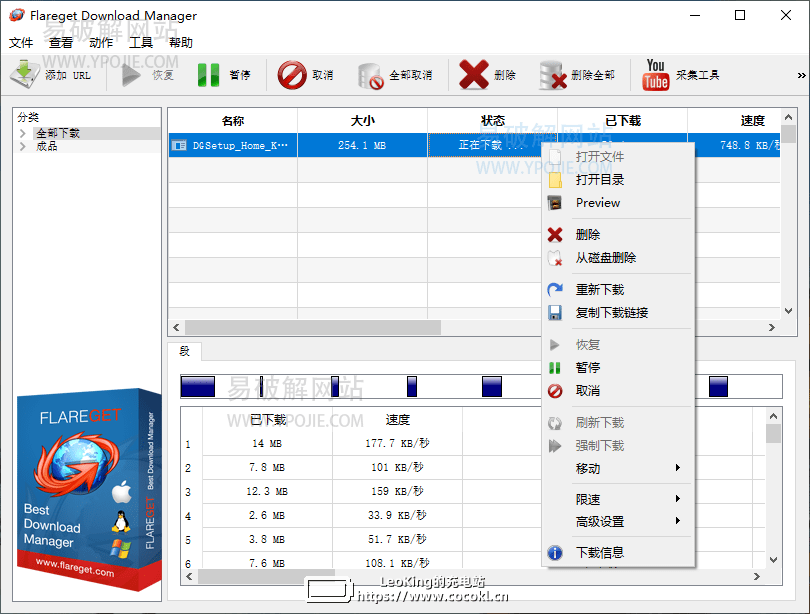Open 下载信息 from context menu
The height and width of the screenshot is (614, 810).
(600, 553)
